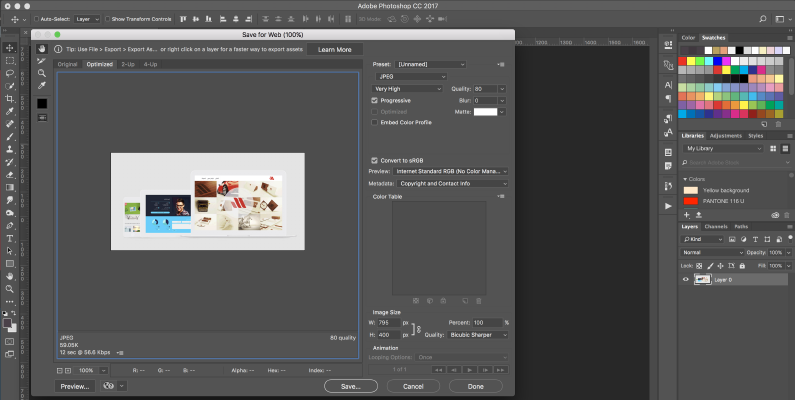Select the Slice Select tool in dialog
The height and width of the screenshot is (400, 795).
point(41,61)
